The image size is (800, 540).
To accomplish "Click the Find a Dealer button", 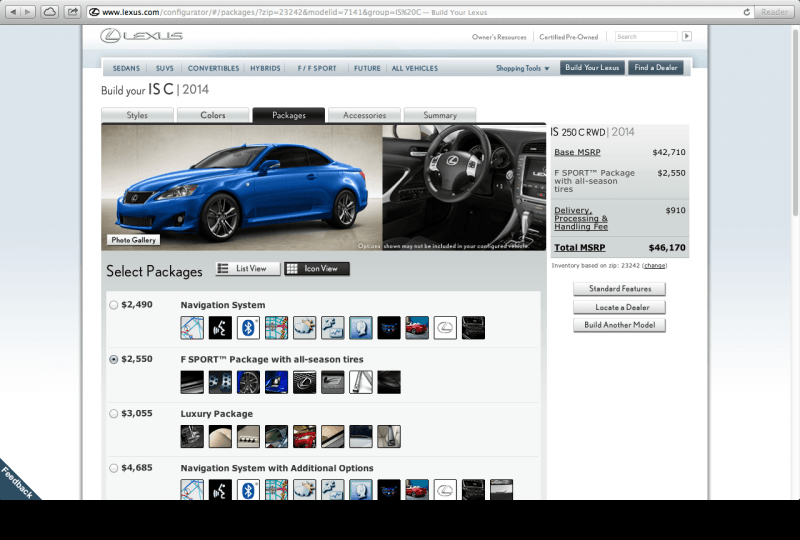I will 656,67.
